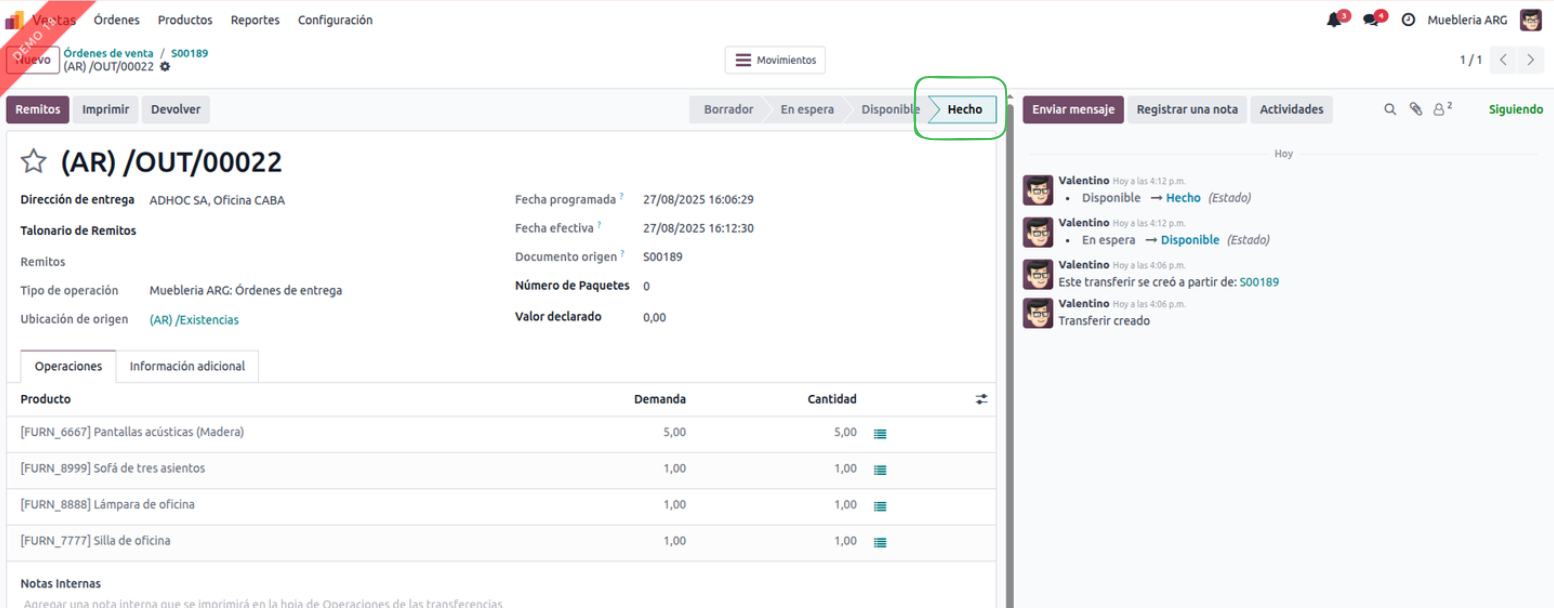1554x611 pixels.
Task: Open the notifications bell icon
Action: [1334, 20]
